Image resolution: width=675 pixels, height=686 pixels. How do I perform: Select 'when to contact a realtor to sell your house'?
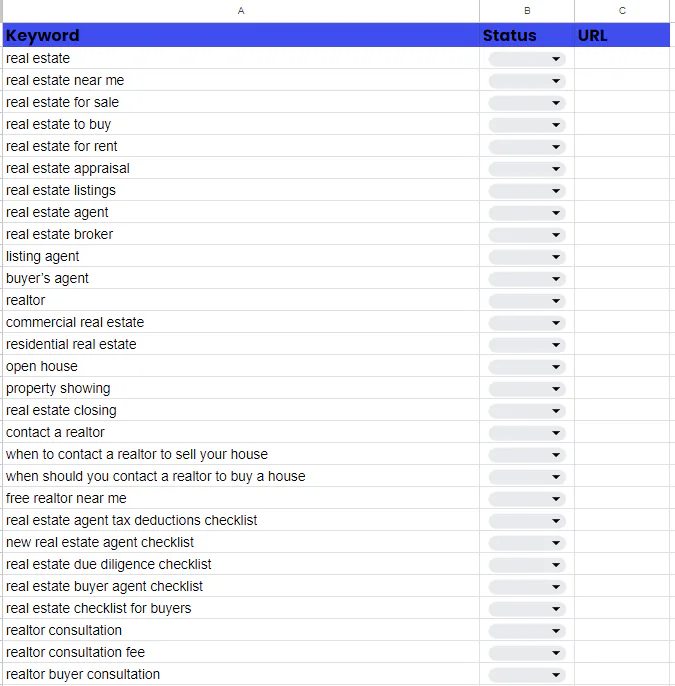(241, 454)
